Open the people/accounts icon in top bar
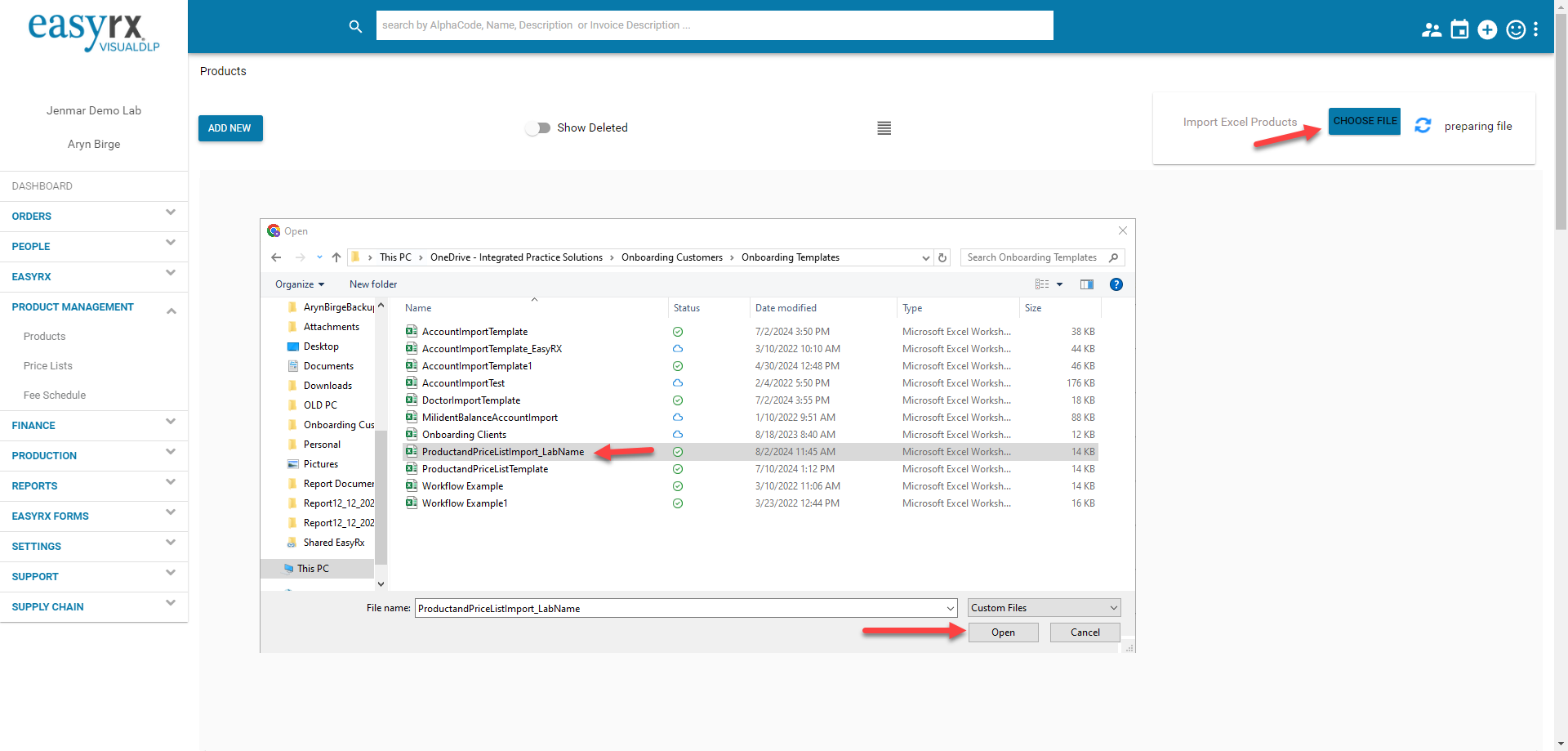 [x=1431, y=30]
